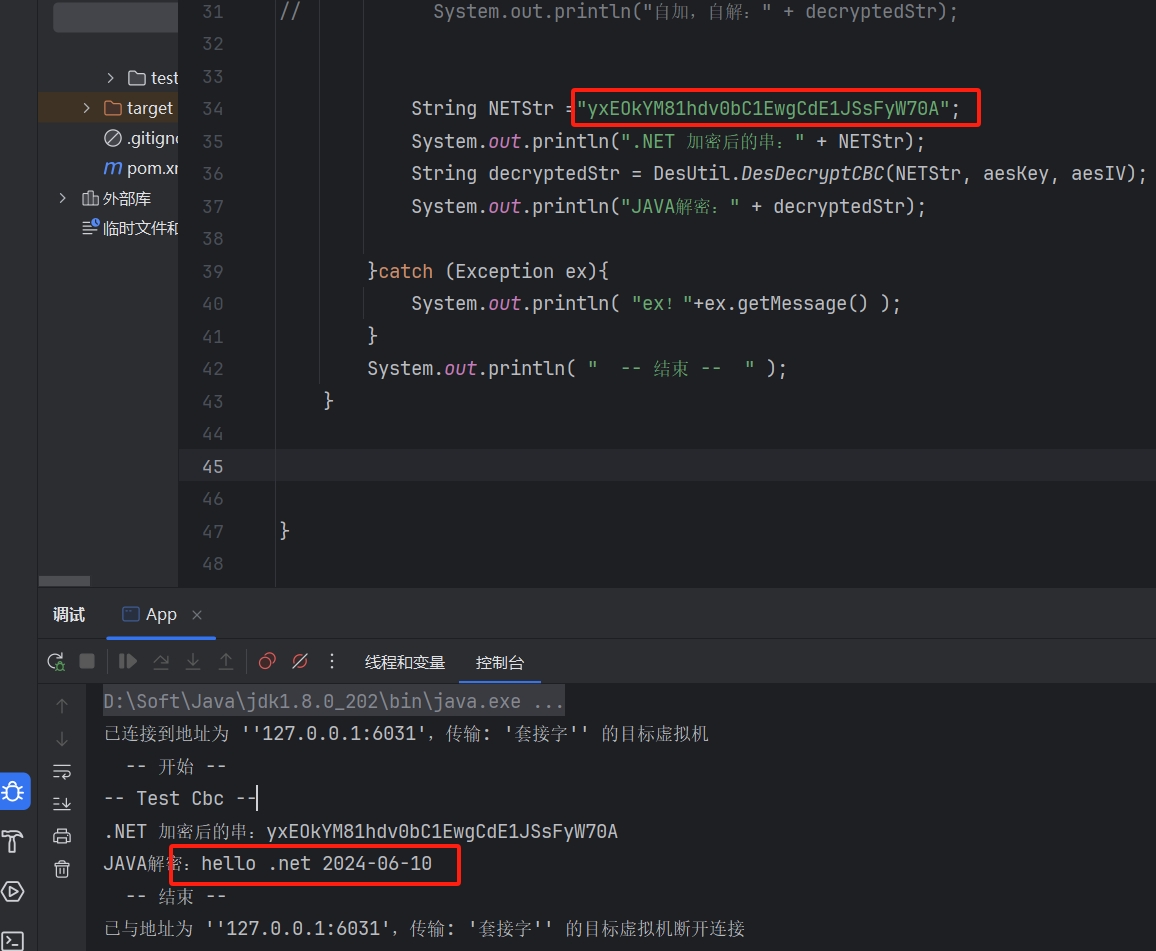Clear console with the trash icon

point(62,869)
